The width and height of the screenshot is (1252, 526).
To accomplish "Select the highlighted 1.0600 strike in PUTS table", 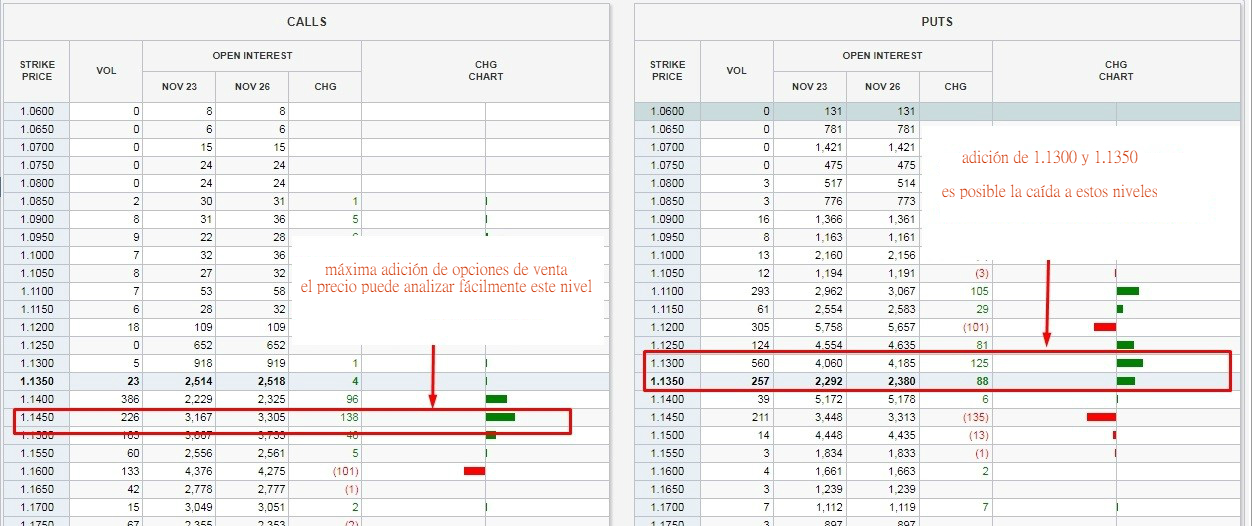I will pos(667,112).
